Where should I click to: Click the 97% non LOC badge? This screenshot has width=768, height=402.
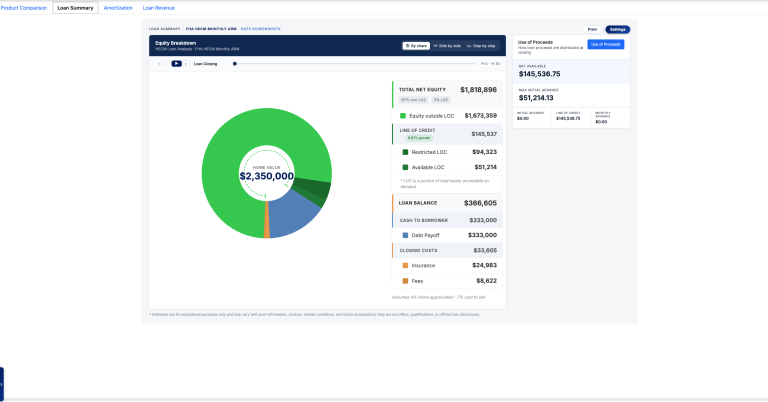click(x=414, y=100)
